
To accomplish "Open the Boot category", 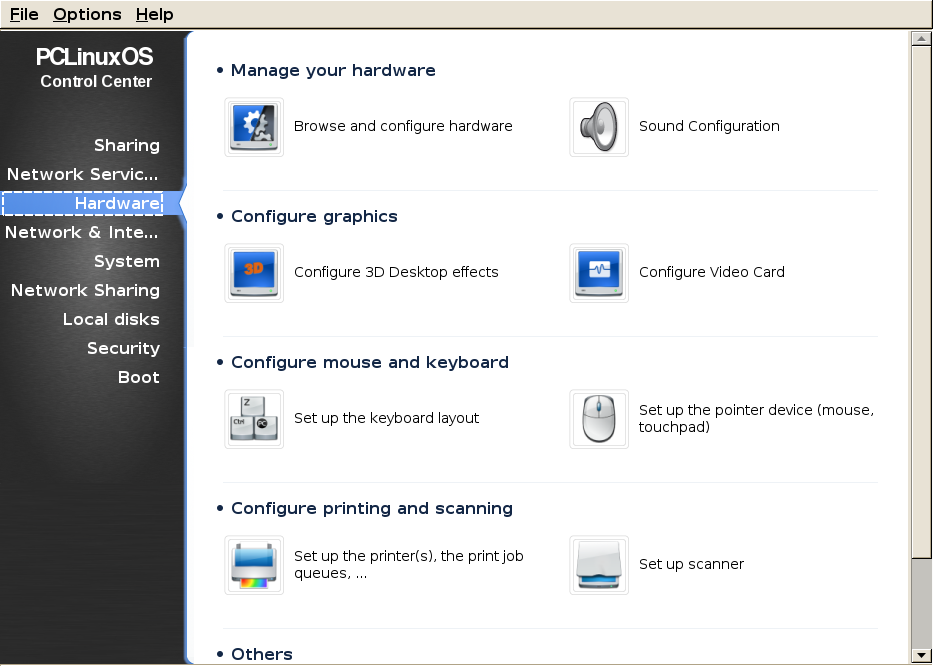I will pos(139,377).
